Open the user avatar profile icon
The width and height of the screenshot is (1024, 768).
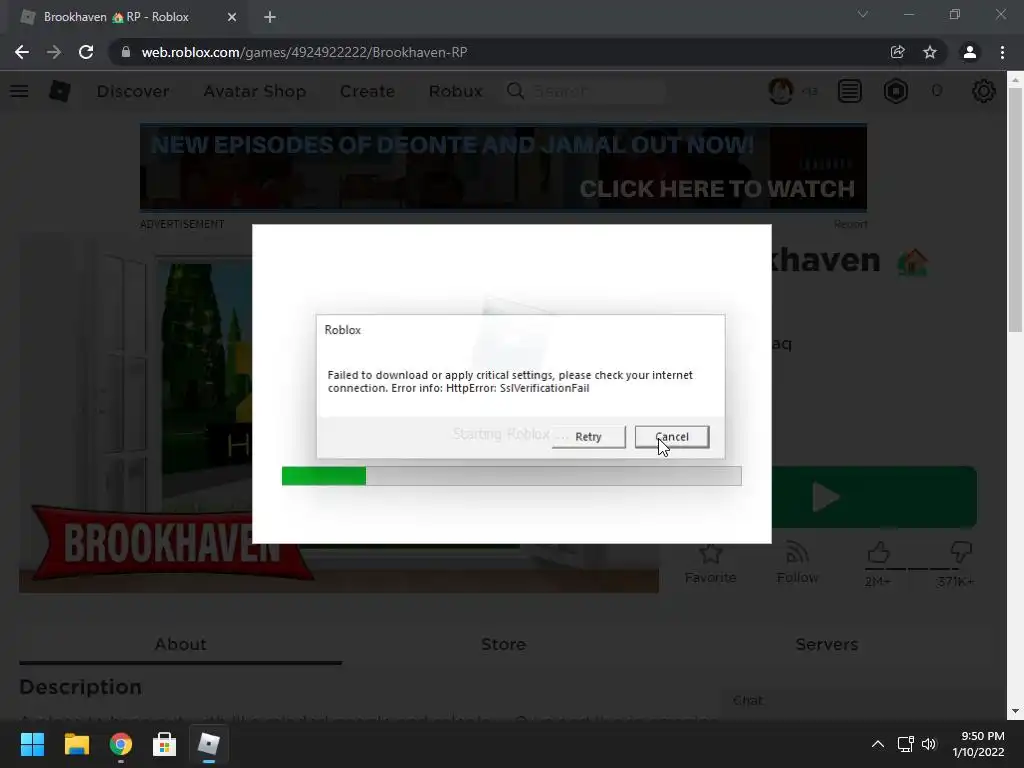[781, 91]
